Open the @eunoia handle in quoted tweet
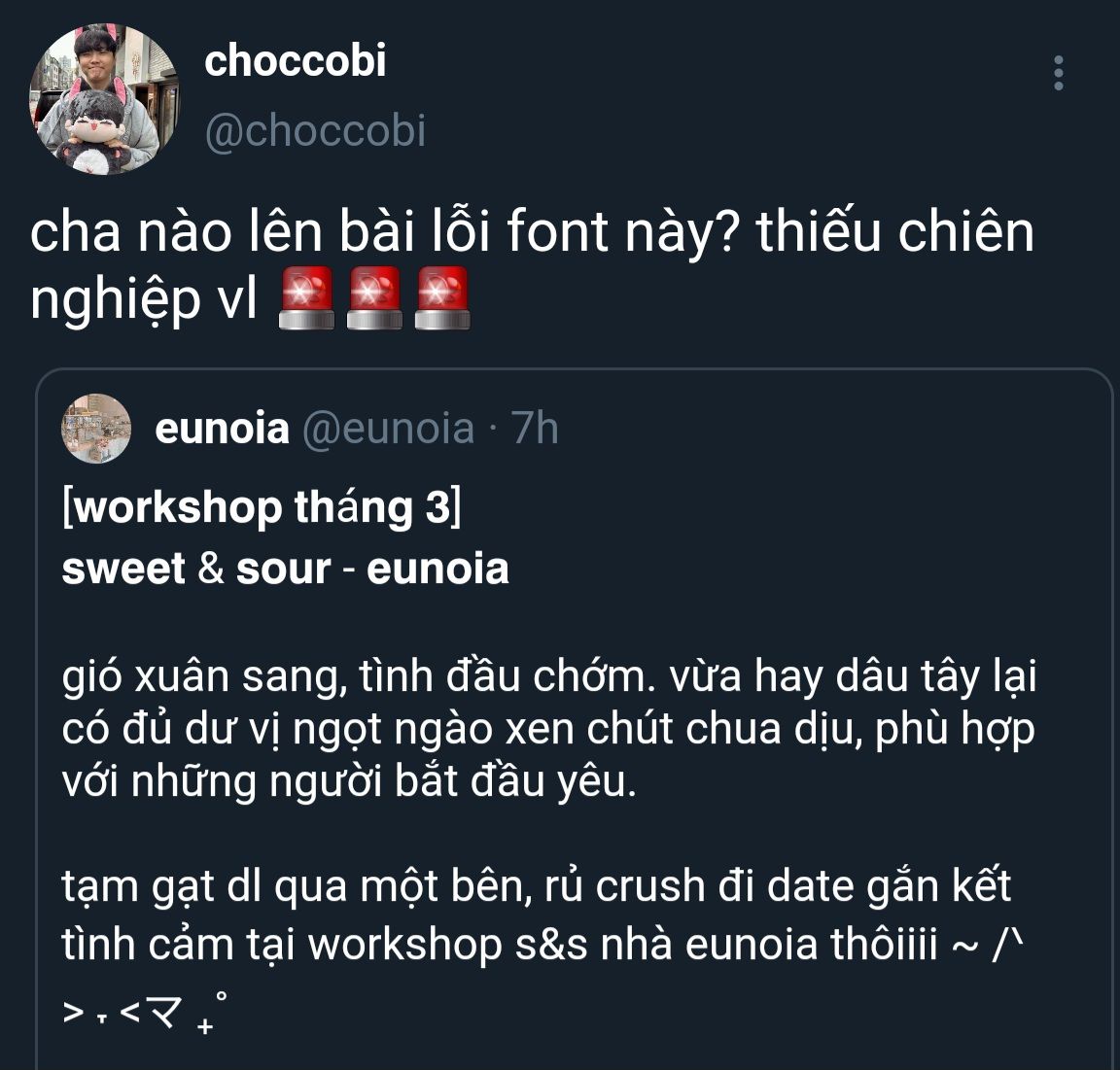 point(388,429)
